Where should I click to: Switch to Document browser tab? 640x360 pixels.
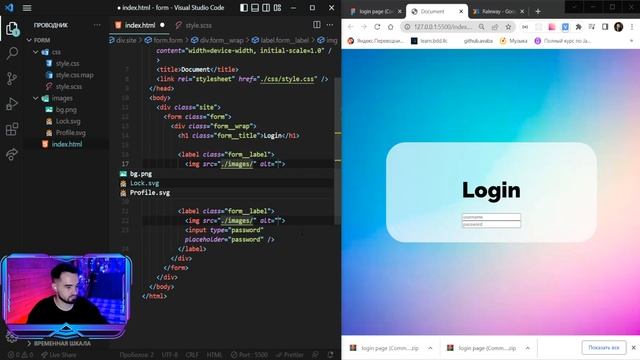[437, 11]
